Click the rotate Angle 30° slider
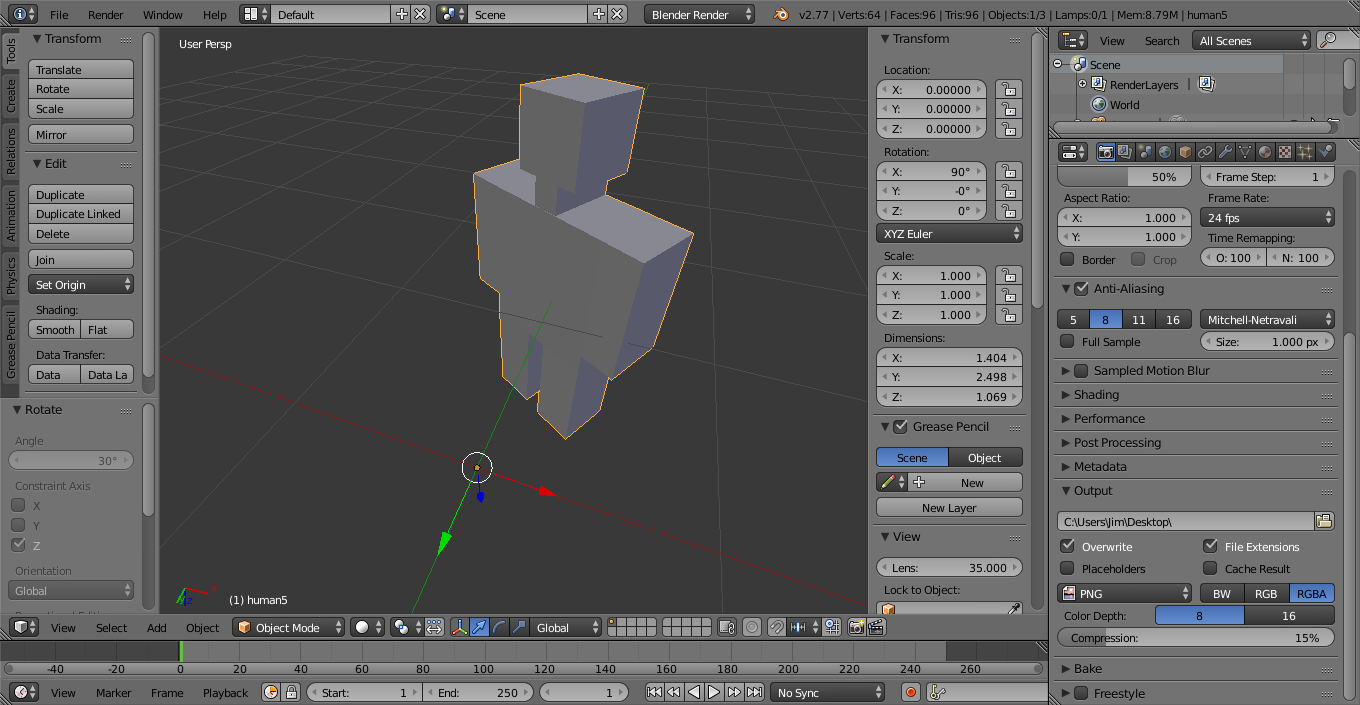The height and width of the screenshot is (705, 1360). click(x=71, y=461)
